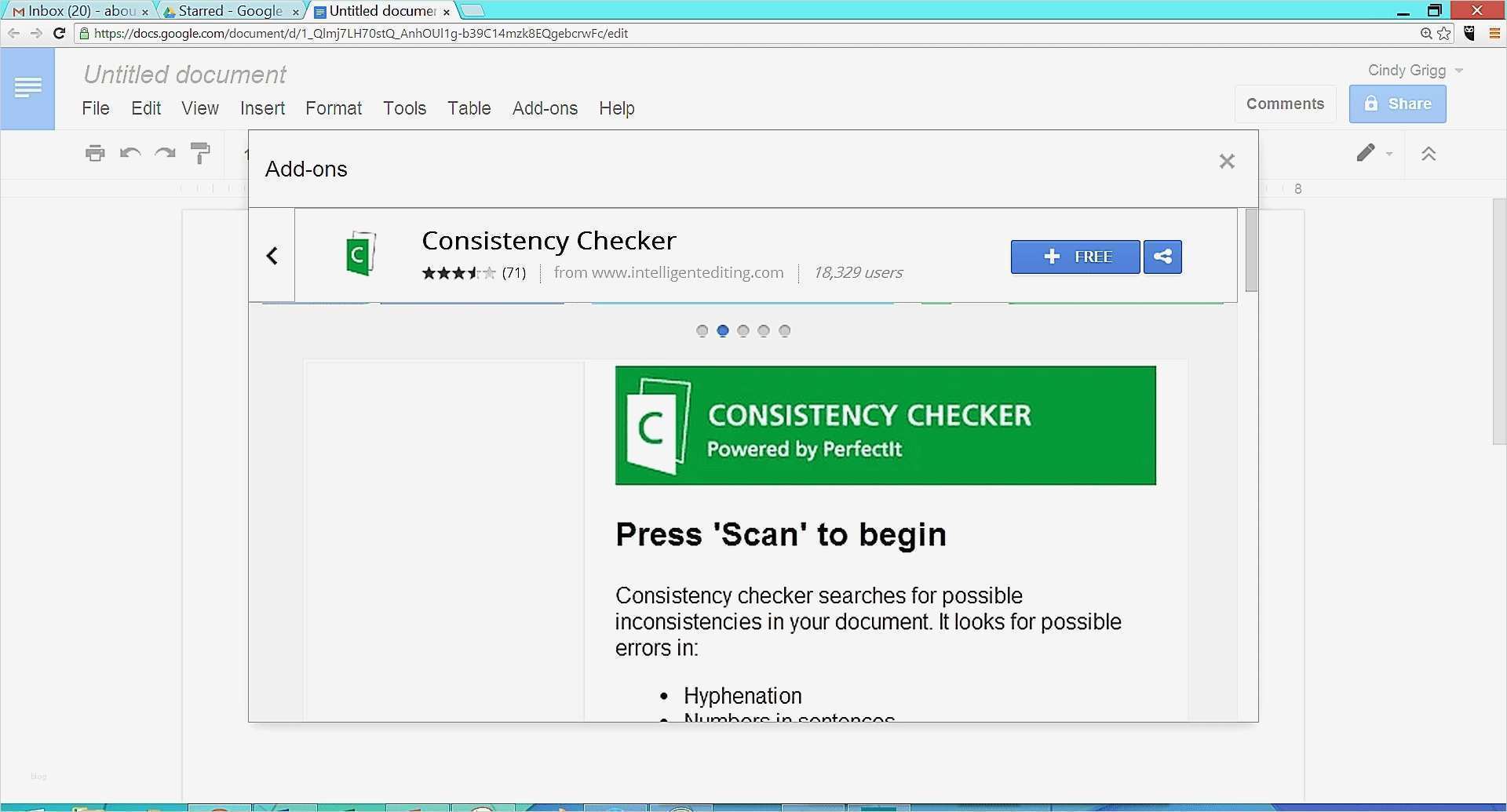Reload the page
Screen dimensions: 1507x812
(59, 33)
